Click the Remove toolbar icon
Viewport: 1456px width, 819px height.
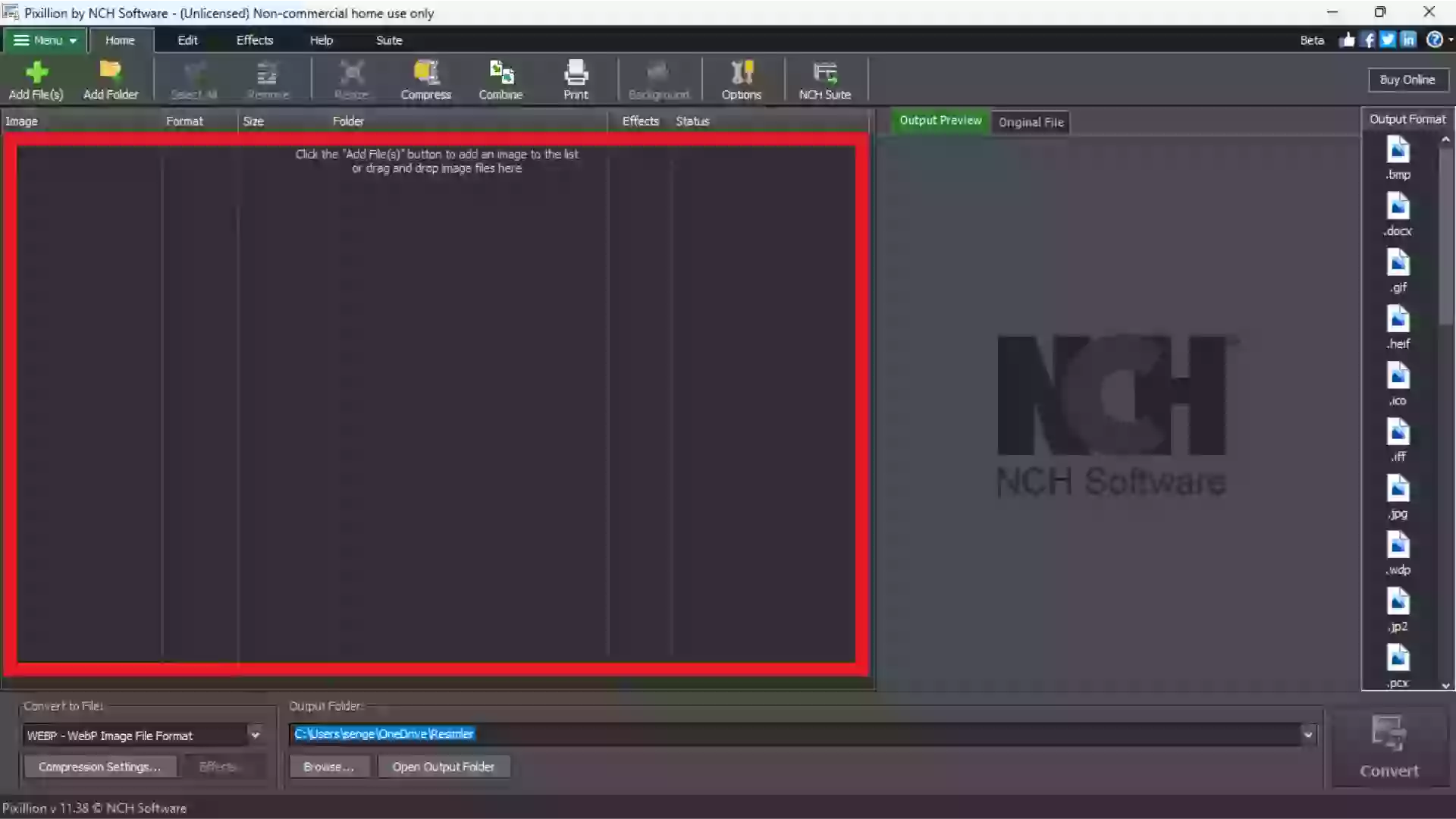pos(268,80)
